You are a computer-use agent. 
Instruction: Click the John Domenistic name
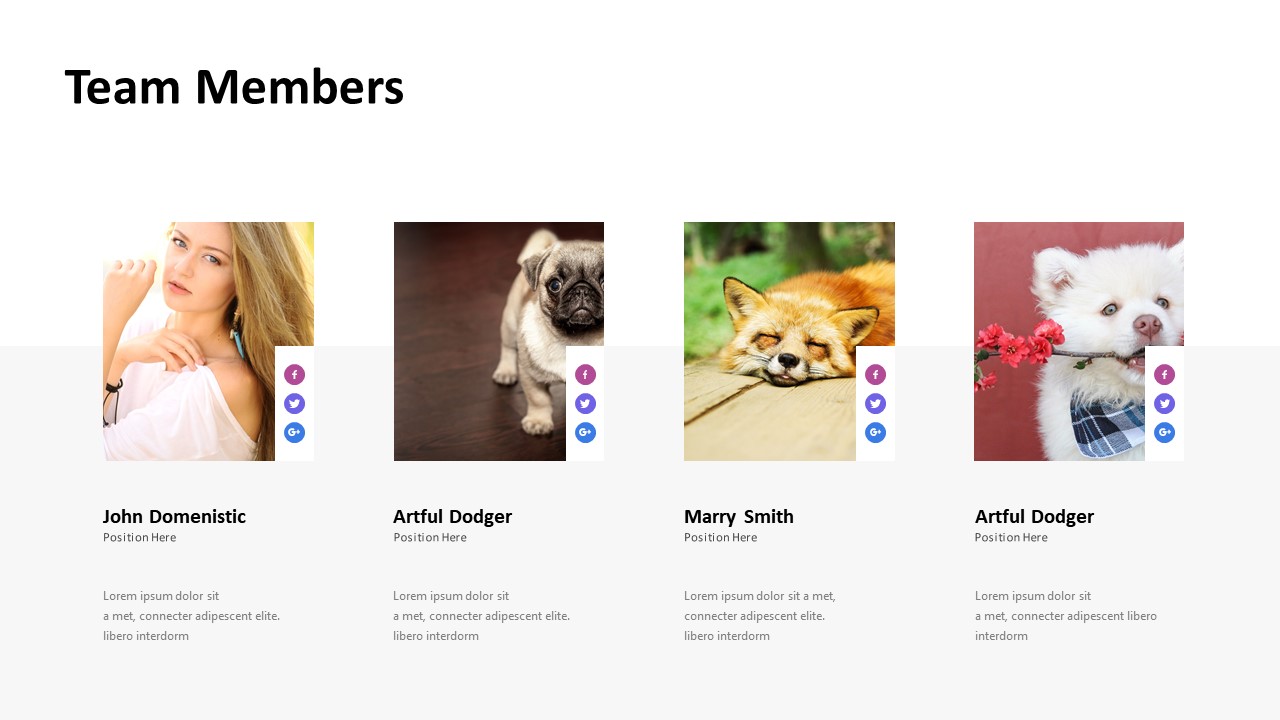pos(174,517)
